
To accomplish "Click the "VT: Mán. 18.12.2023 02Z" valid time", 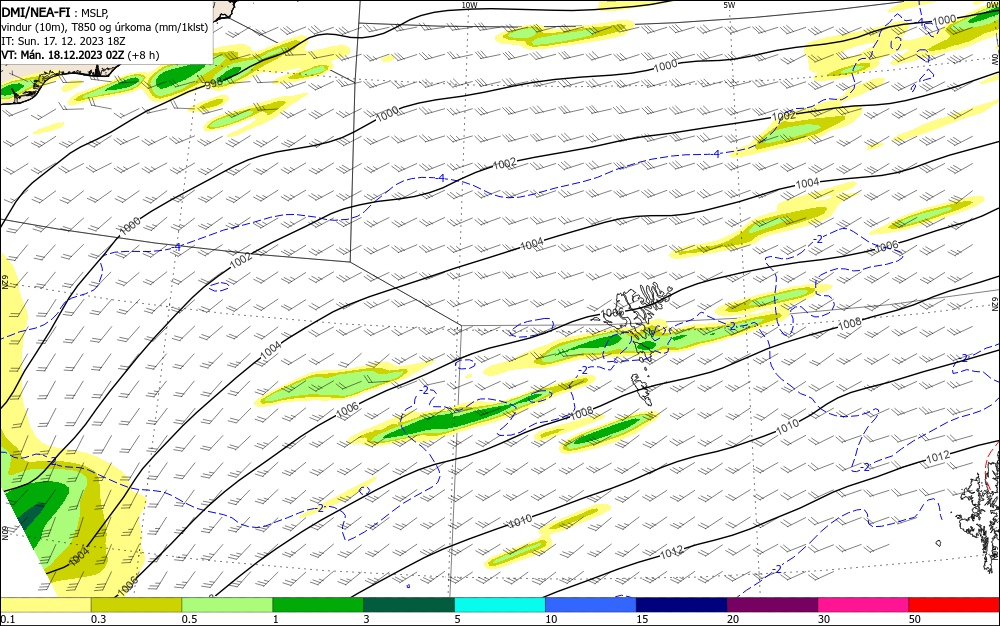I will coord(63,55).
